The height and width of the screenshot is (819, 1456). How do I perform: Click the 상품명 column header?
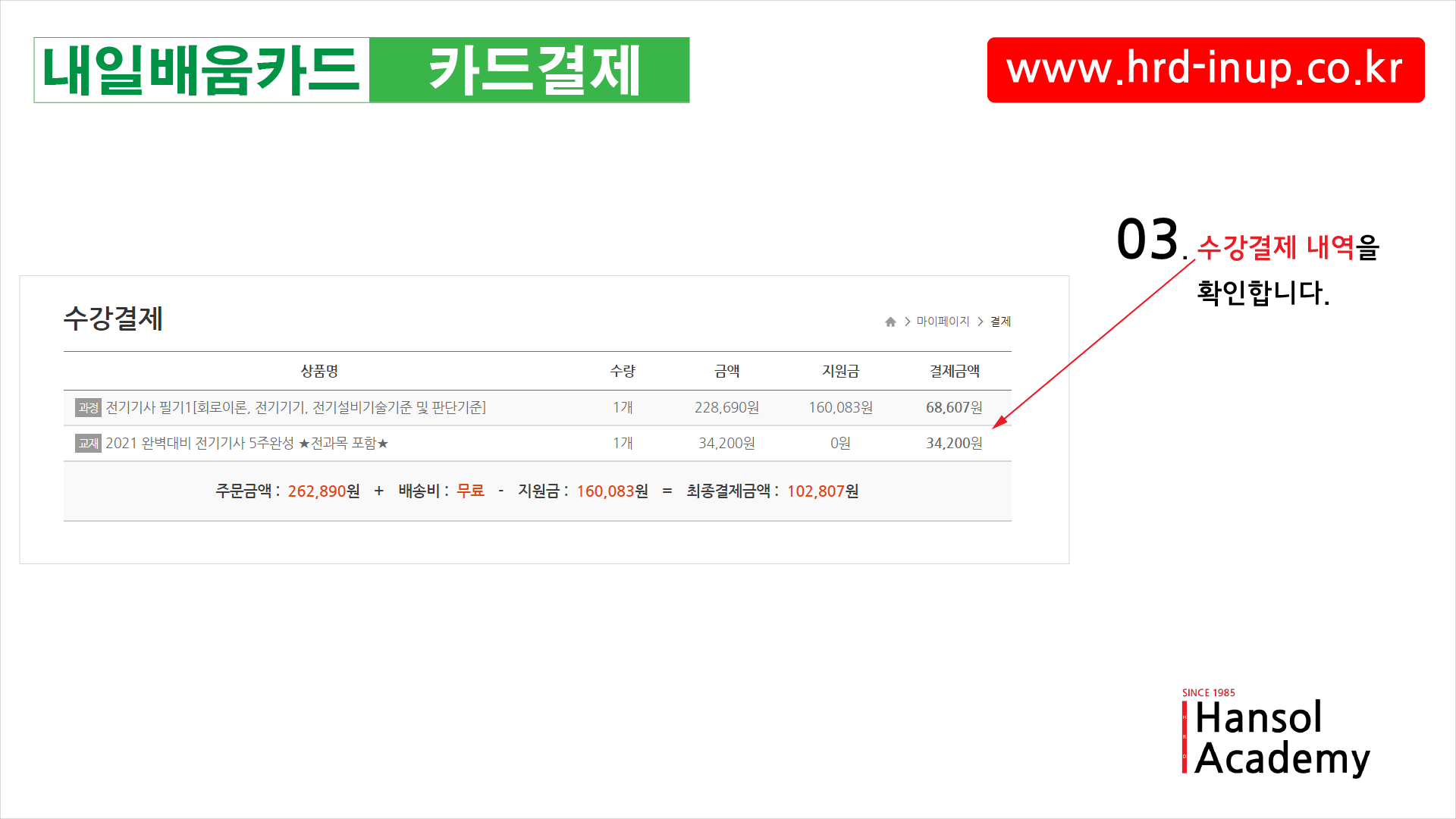[319, 371]
